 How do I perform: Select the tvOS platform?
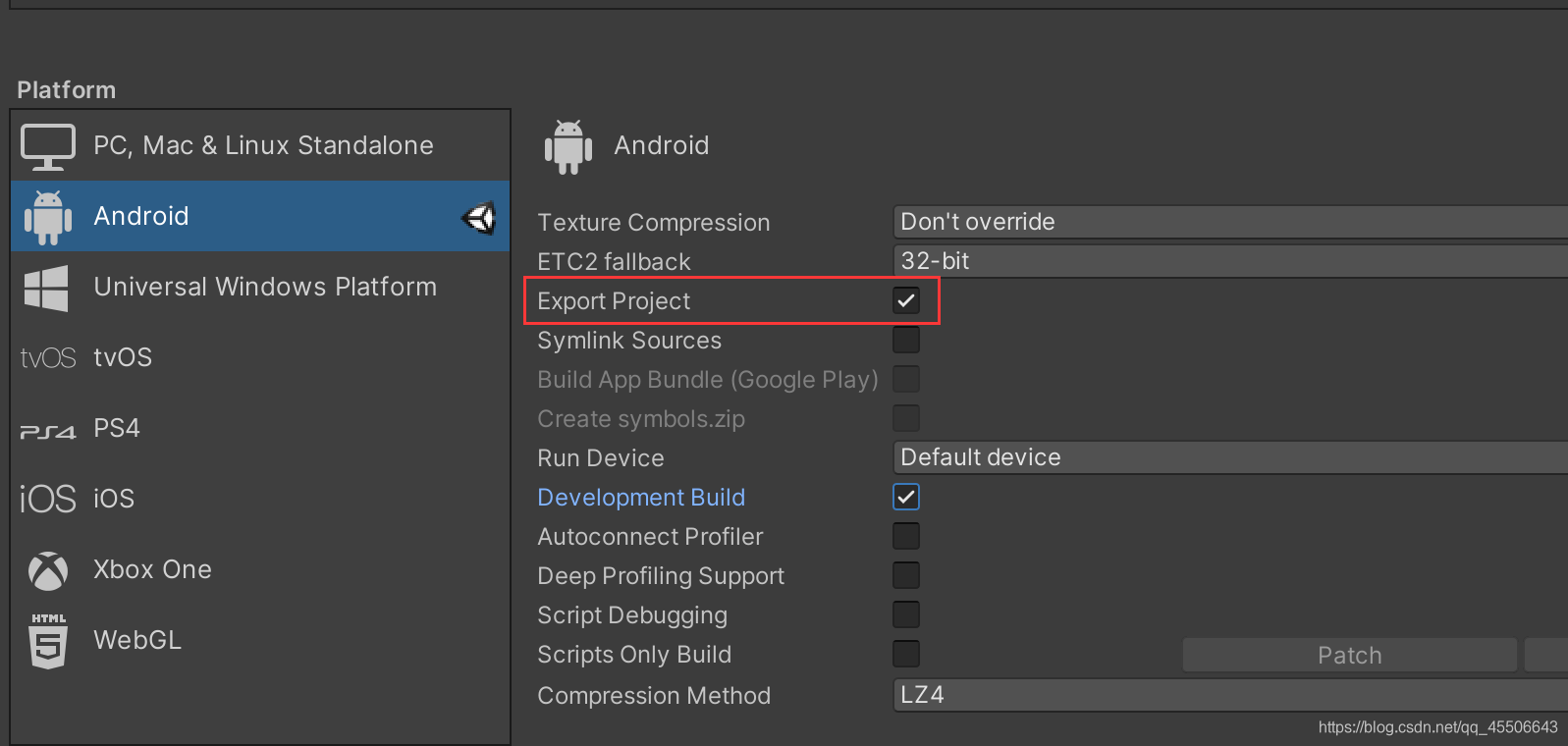point(260,357)
